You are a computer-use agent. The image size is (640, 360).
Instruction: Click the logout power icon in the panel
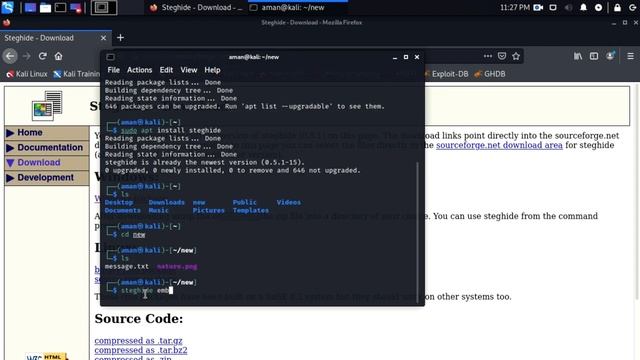(x=632, y=7)
